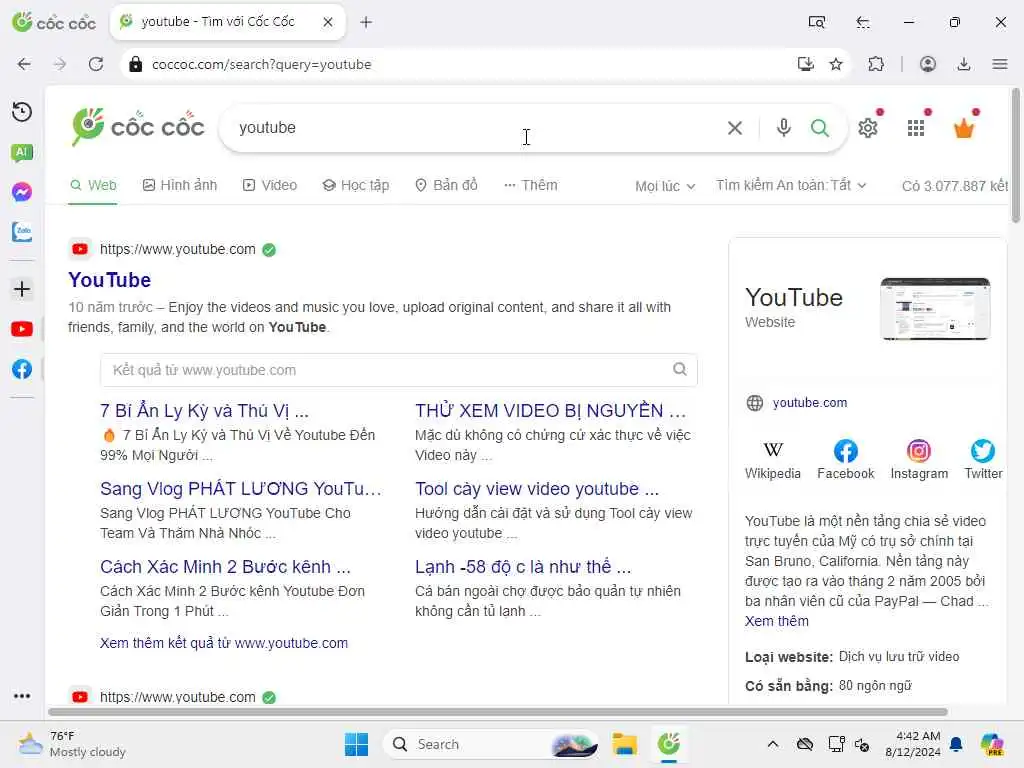Click the address bar URL
Screen dimensions: 1024x768
click(261, 64)
